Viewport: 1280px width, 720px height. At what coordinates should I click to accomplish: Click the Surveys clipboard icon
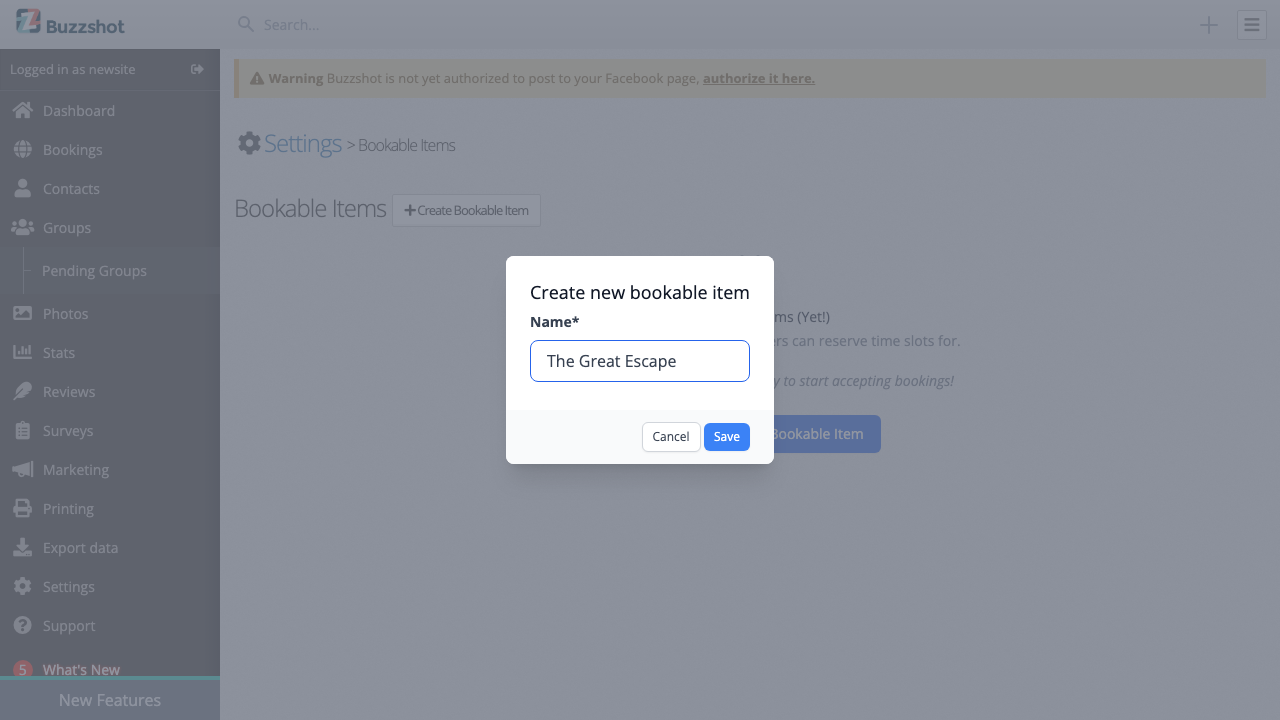[22, 430]
